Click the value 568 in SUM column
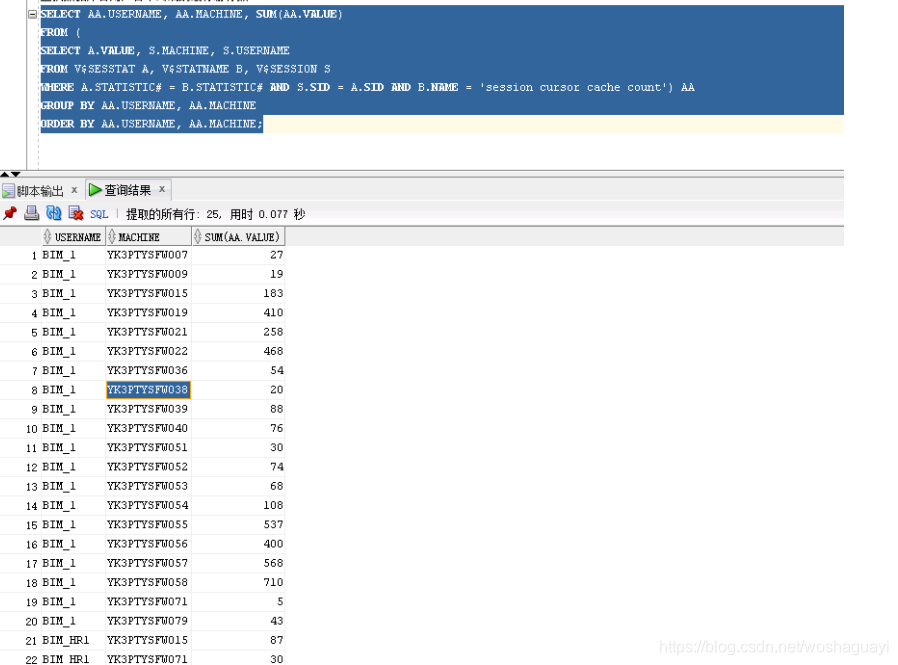The height and width of the screenshot is (665, 898). (273, 563)
